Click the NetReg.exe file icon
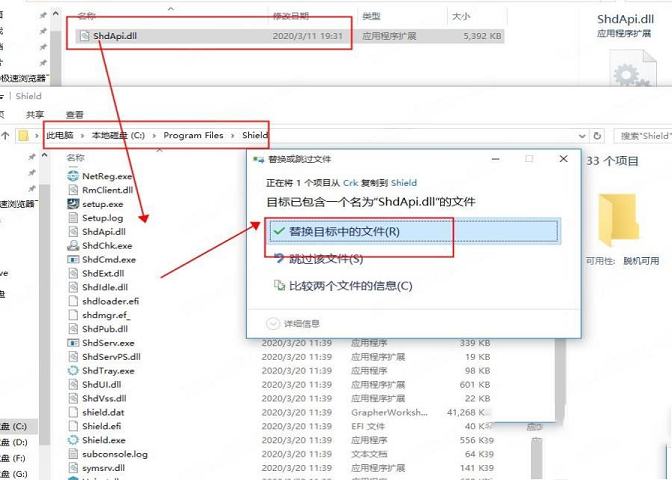 (73, 176)
